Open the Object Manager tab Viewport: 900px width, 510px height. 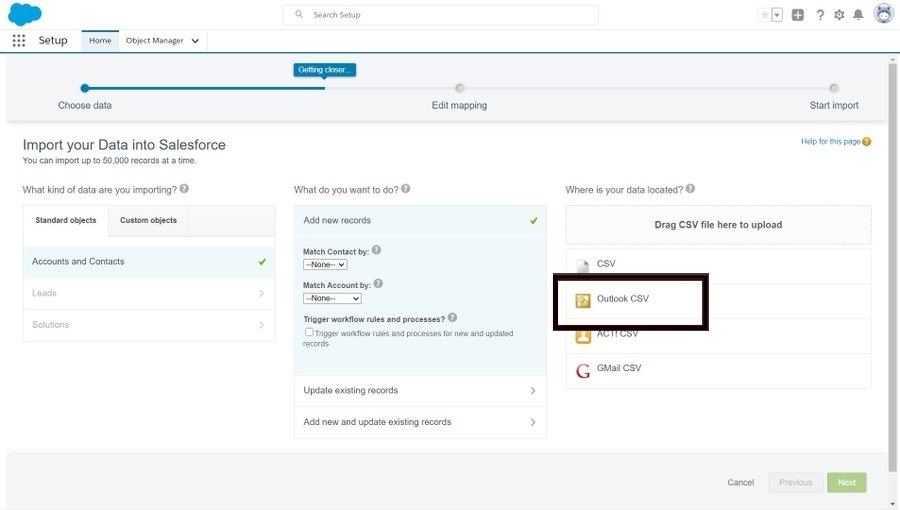pyautogui.click(x=154, y=40)
